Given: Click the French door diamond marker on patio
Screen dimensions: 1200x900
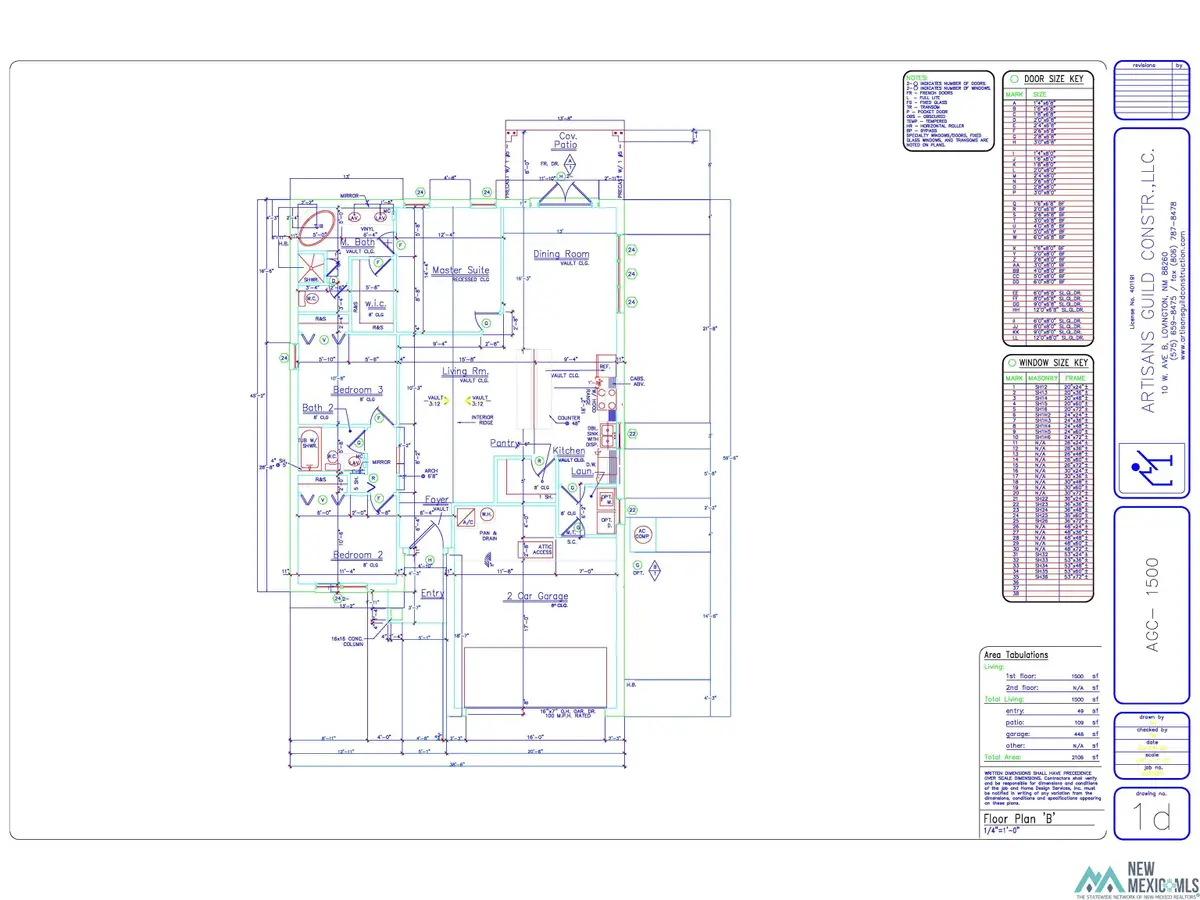Looking at the screenshot, I should click(570, 164).
